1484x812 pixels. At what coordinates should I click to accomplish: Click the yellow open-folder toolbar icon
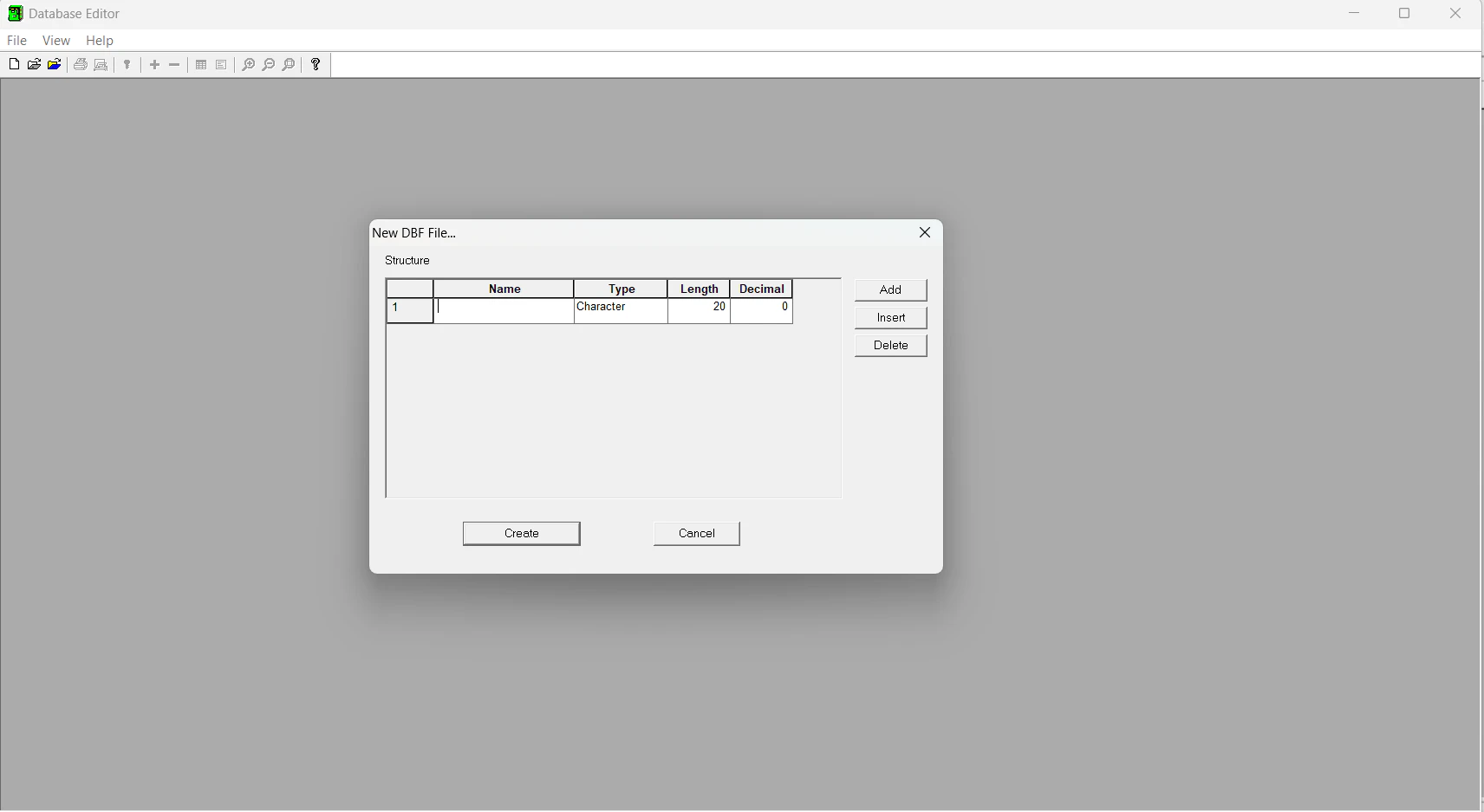coord(54,64)
